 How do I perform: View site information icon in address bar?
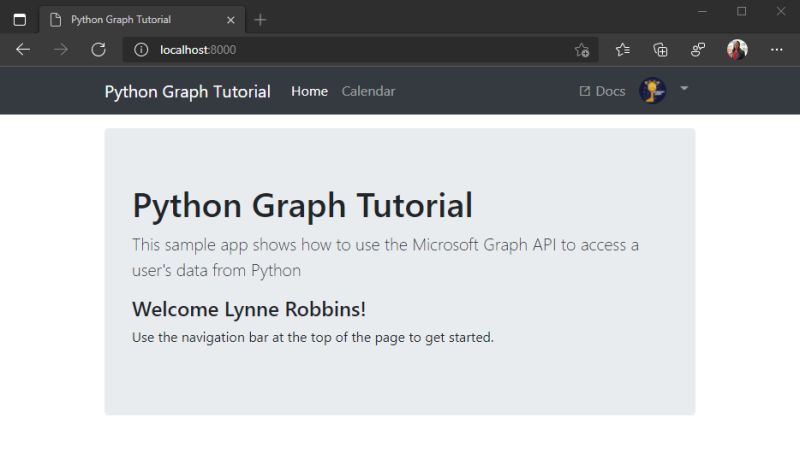click(141, 49)
